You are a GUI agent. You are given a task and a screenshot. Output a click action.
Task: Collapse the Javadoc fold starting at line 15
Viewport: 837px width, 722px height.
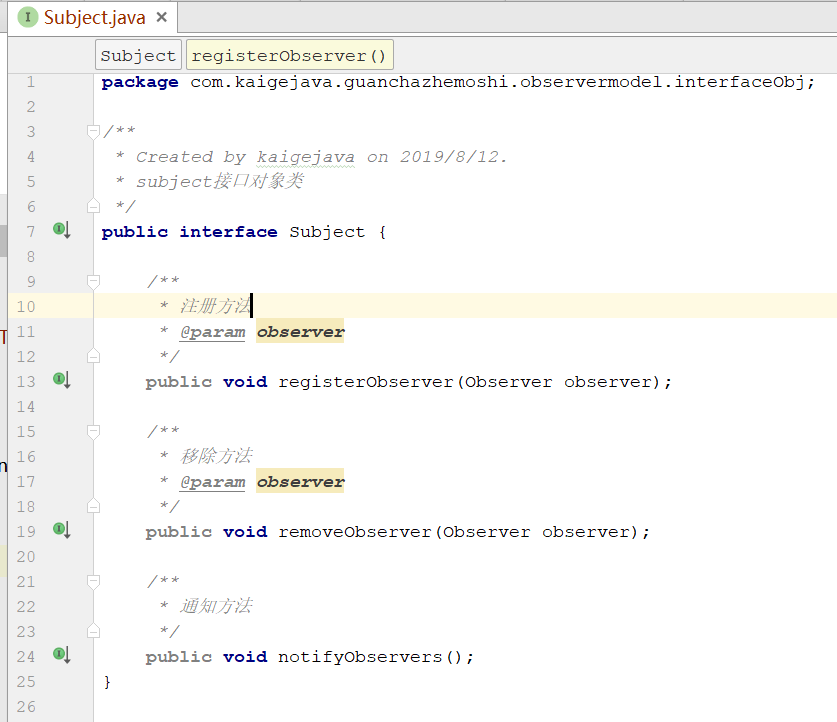[93, 431]
